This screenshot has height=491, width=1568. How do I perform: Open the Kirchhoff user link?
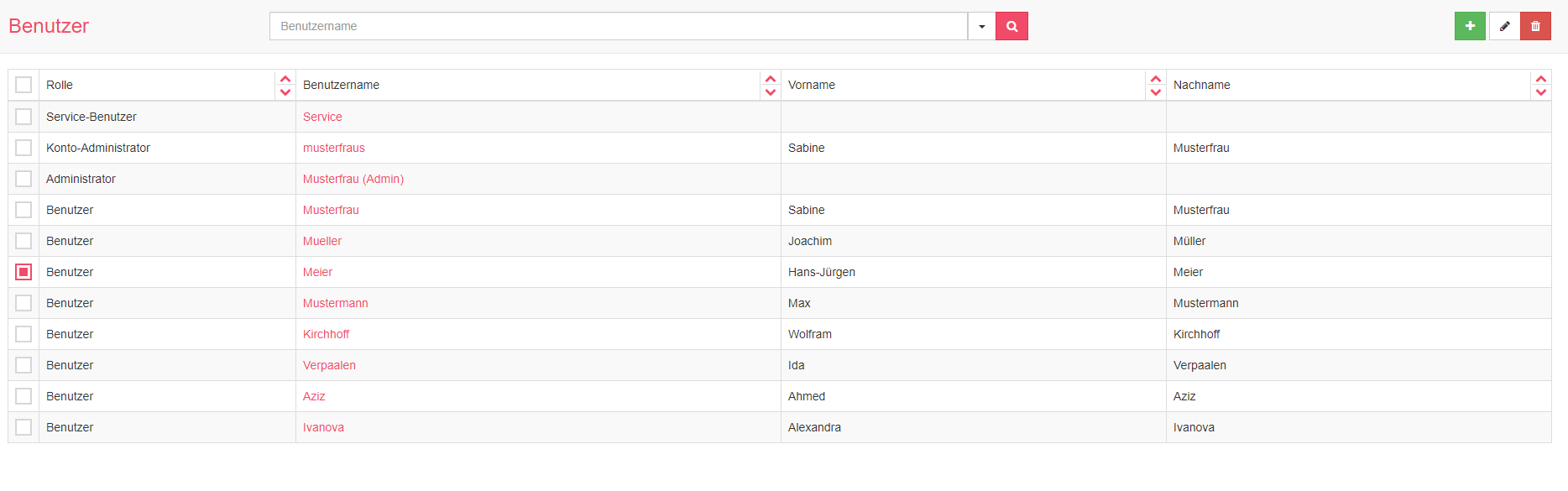tap(326, 334)
